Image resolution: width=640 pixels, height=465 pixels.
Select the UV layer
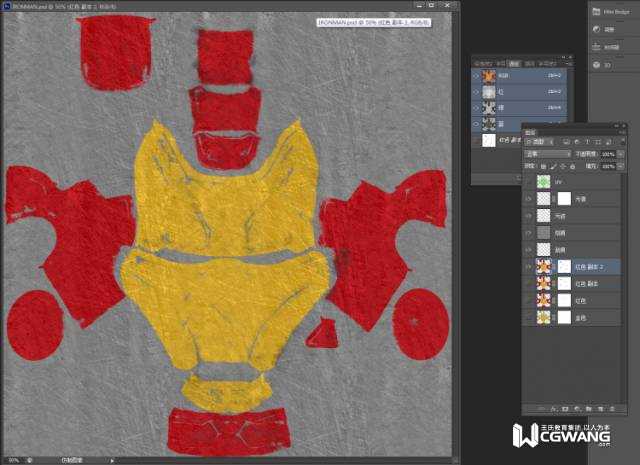572,182
